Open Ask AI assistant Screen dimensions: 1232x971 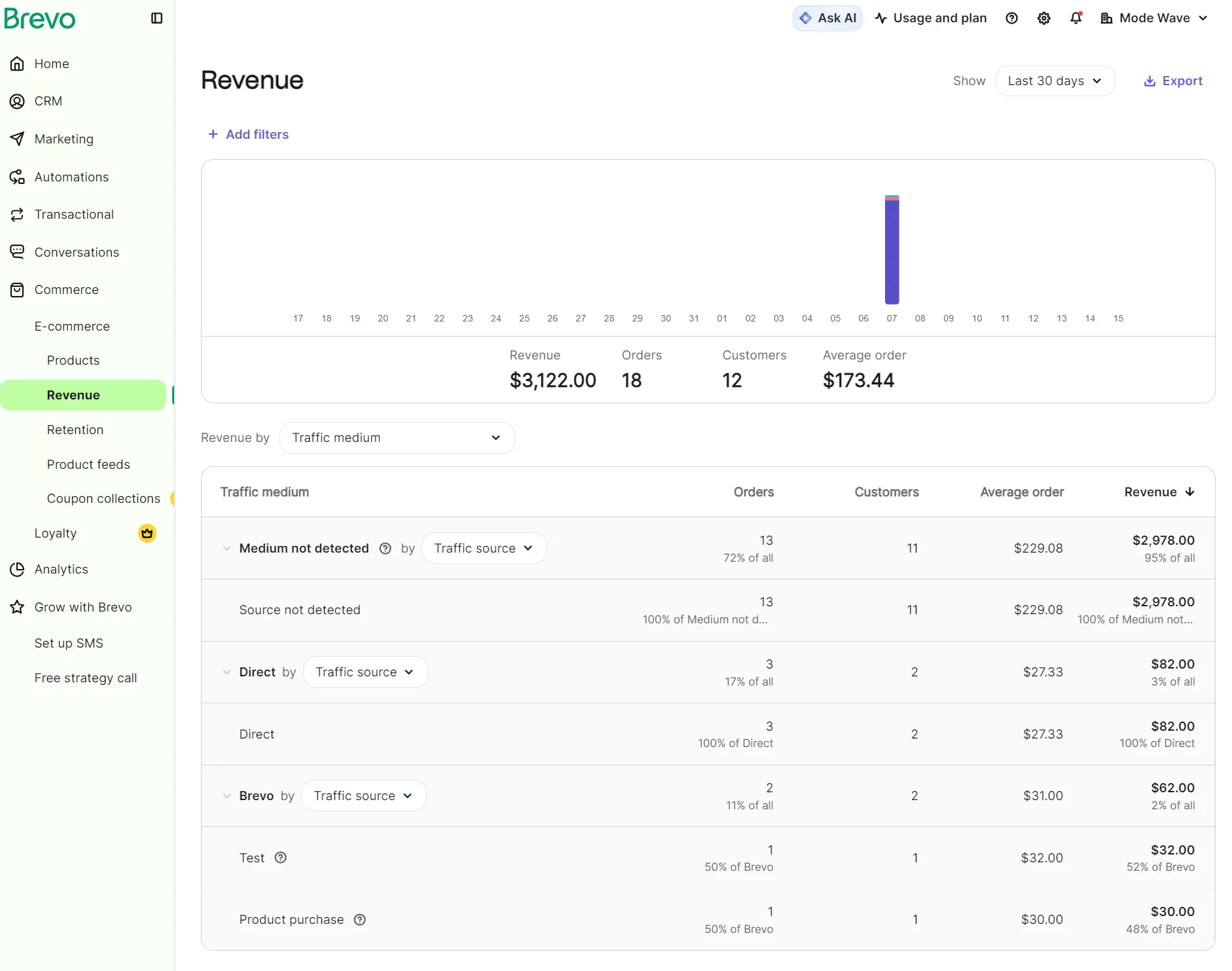point(827,18)
